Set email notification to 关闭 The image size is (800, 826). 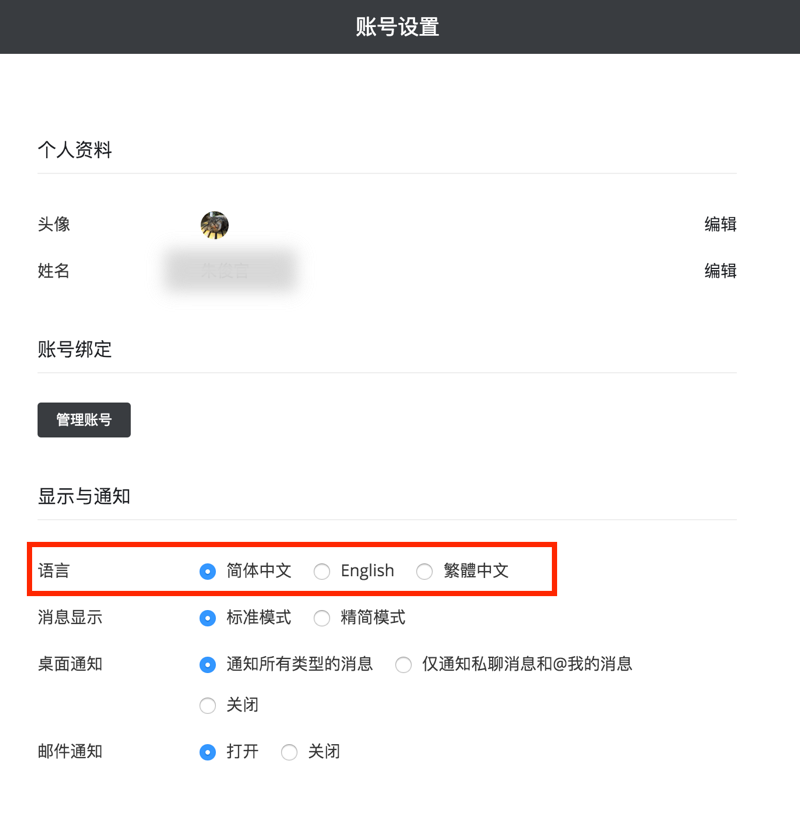(x=290, y=752)
